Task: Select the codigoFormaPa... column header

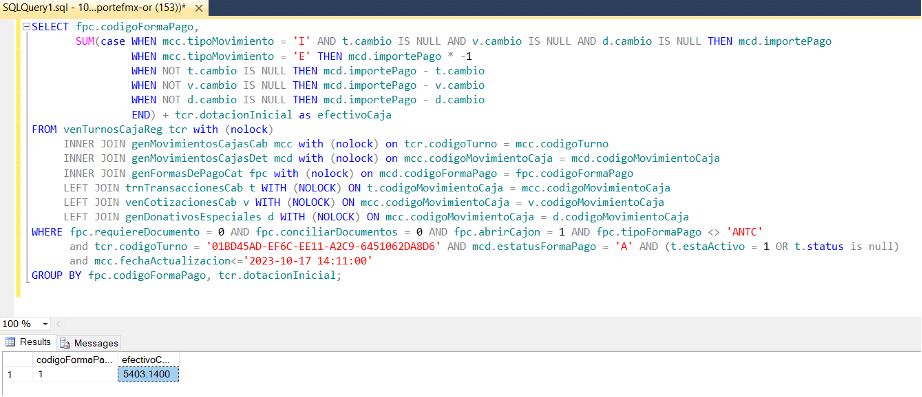Action: coord(75,359)
